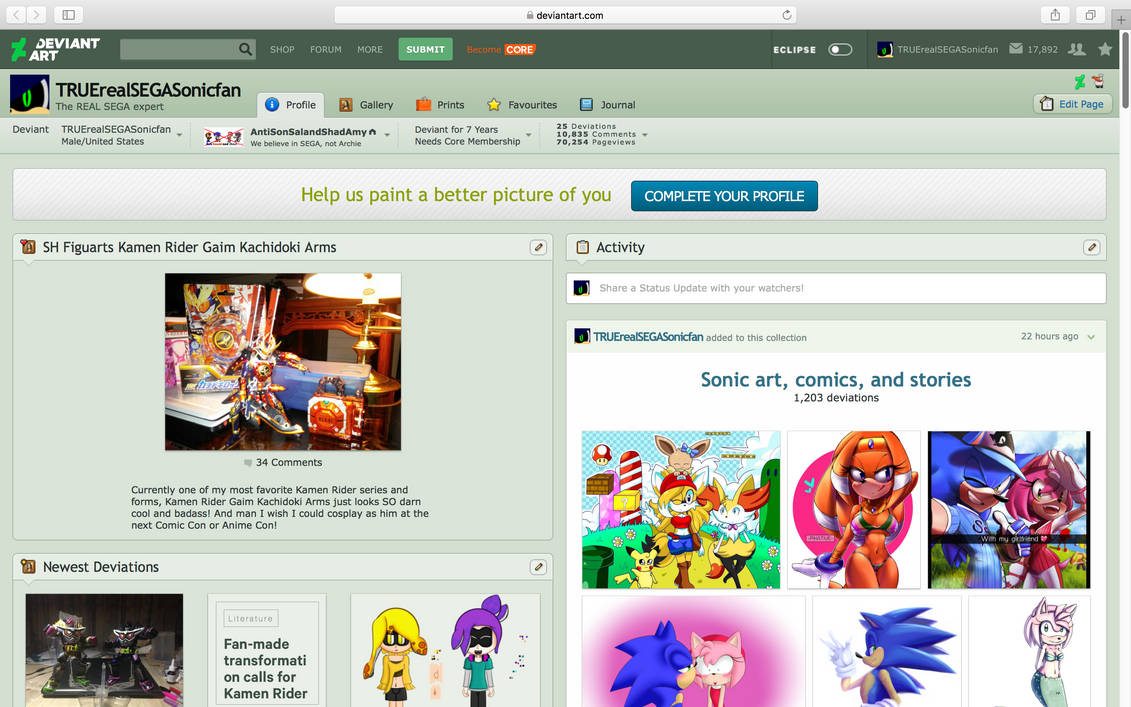1131x707 pixels.
Task: Open the friends/watchers icon in header
Action: [x=1077, y=49]
